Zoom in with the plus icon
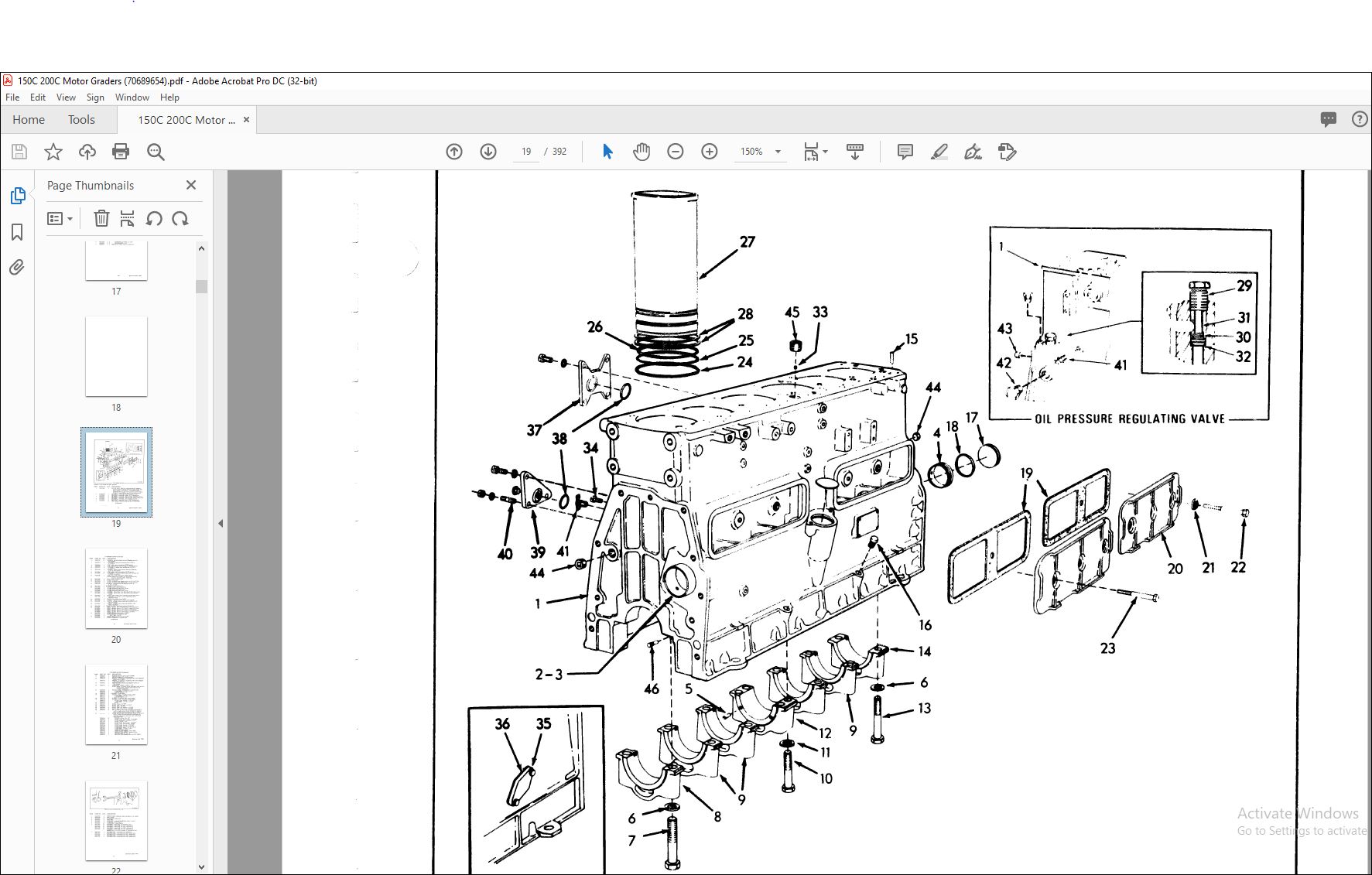Screen dimensions: 1372x875 (x=710, y=152)
